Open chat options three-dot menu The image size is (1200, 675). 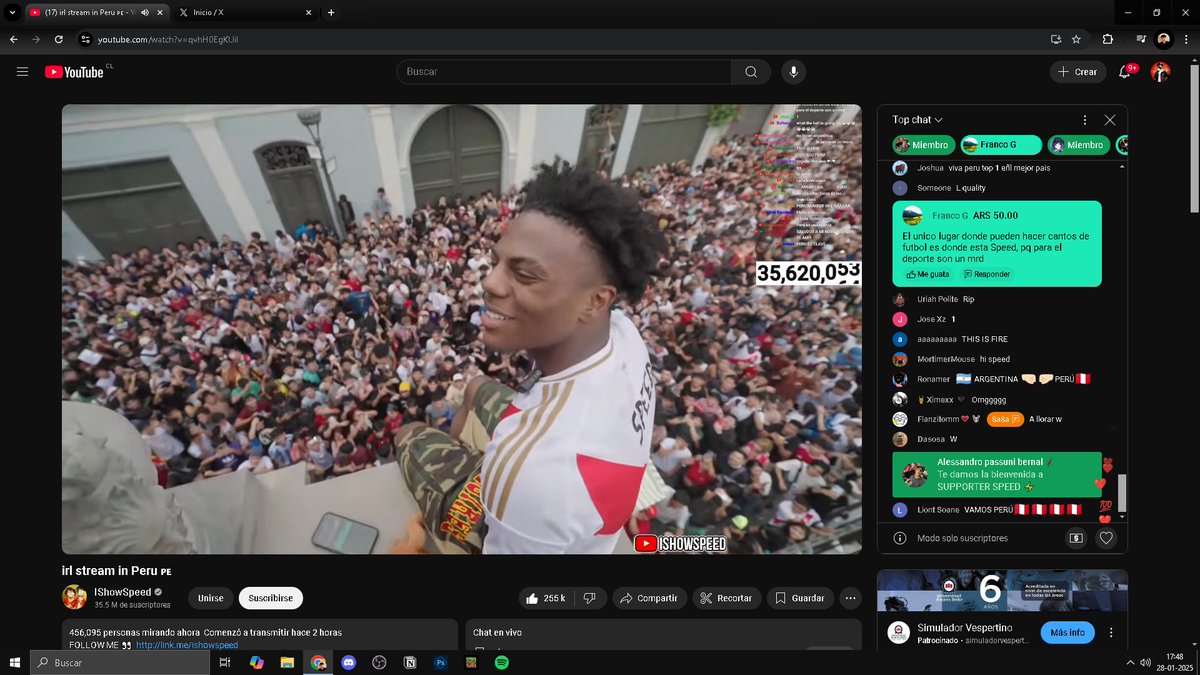pos(1085,119)
